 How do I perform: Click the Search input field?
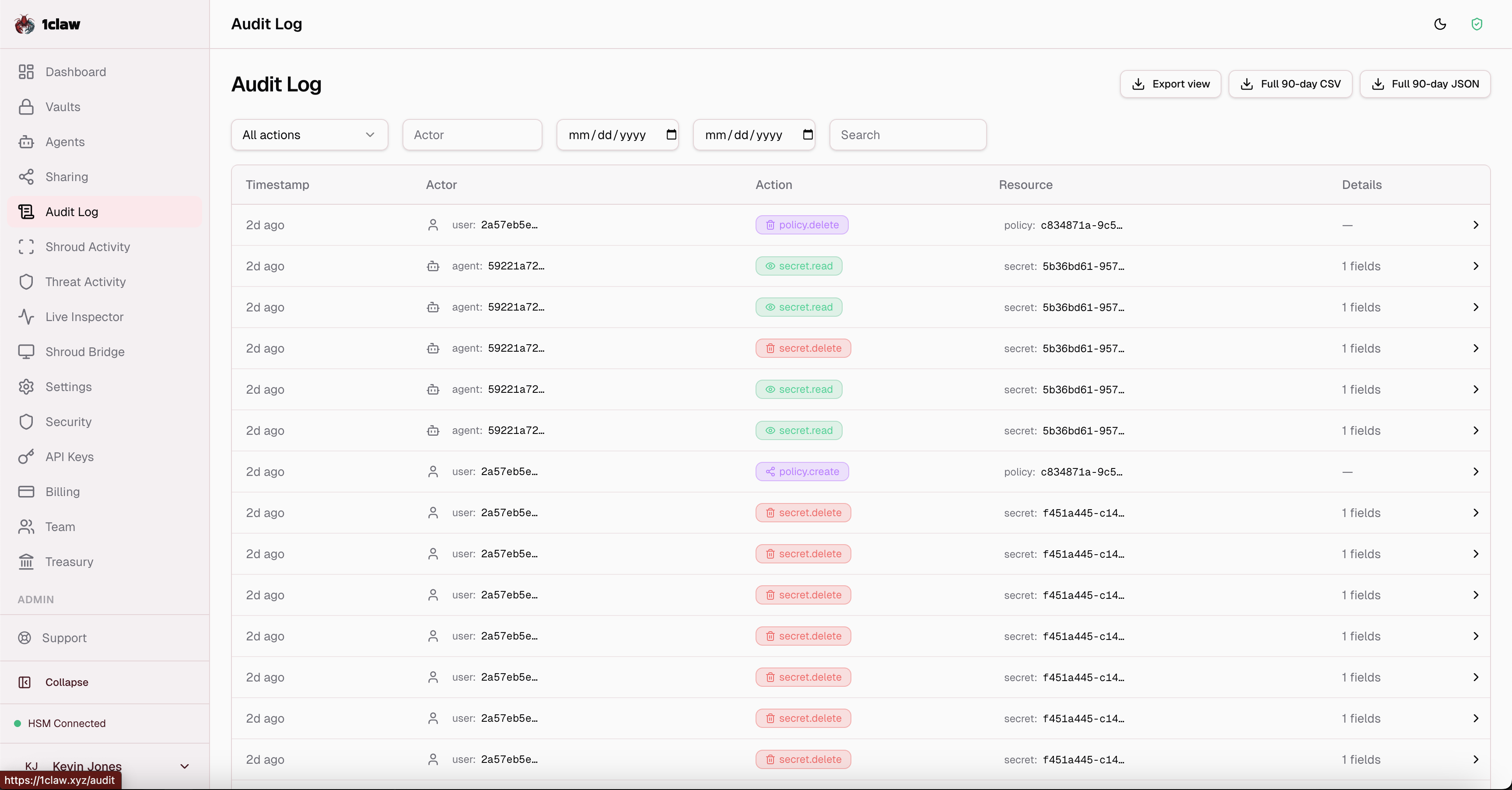907,135
